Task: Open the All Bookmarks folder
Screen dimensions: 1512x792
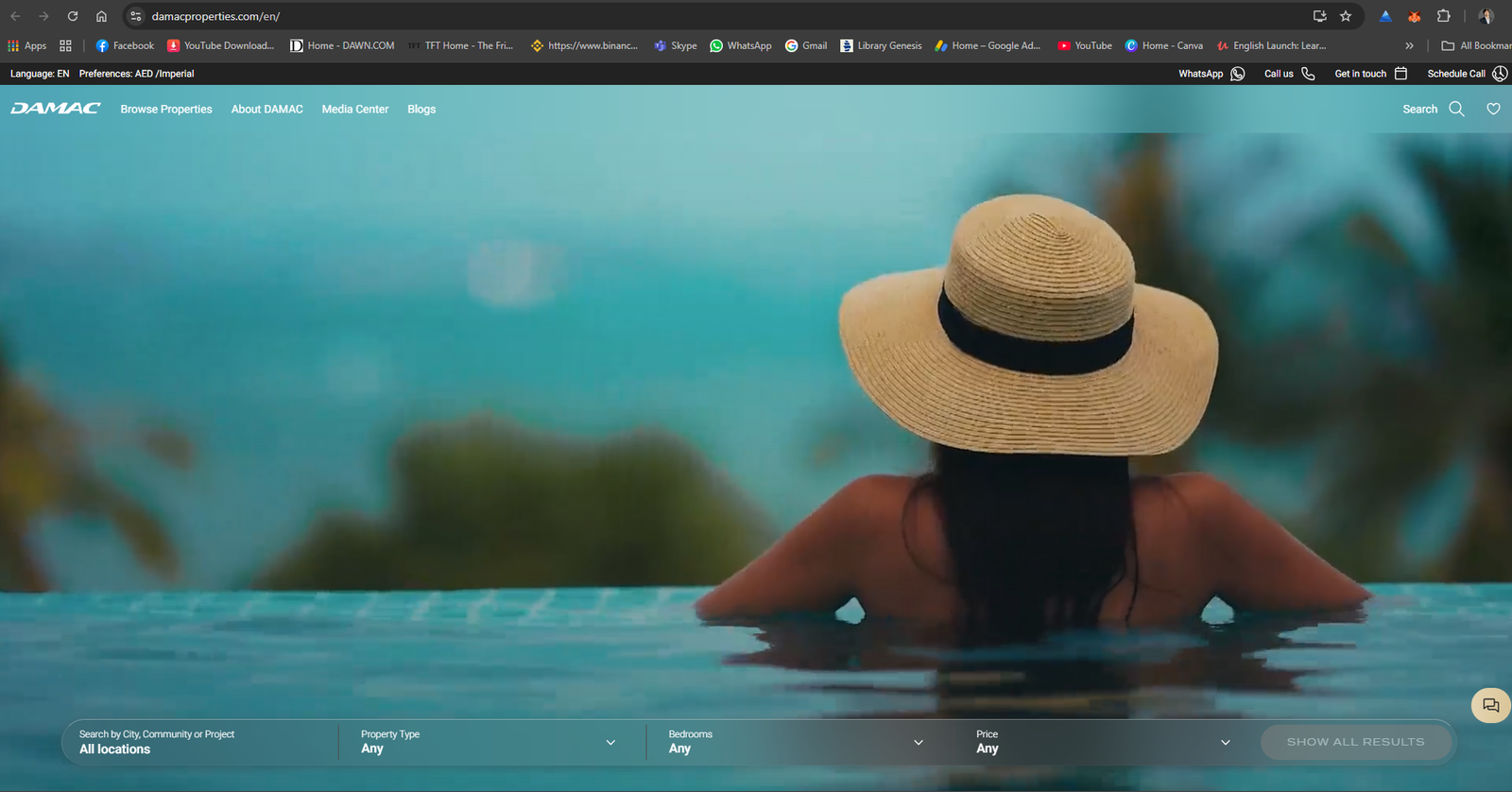Action: 1476,45
